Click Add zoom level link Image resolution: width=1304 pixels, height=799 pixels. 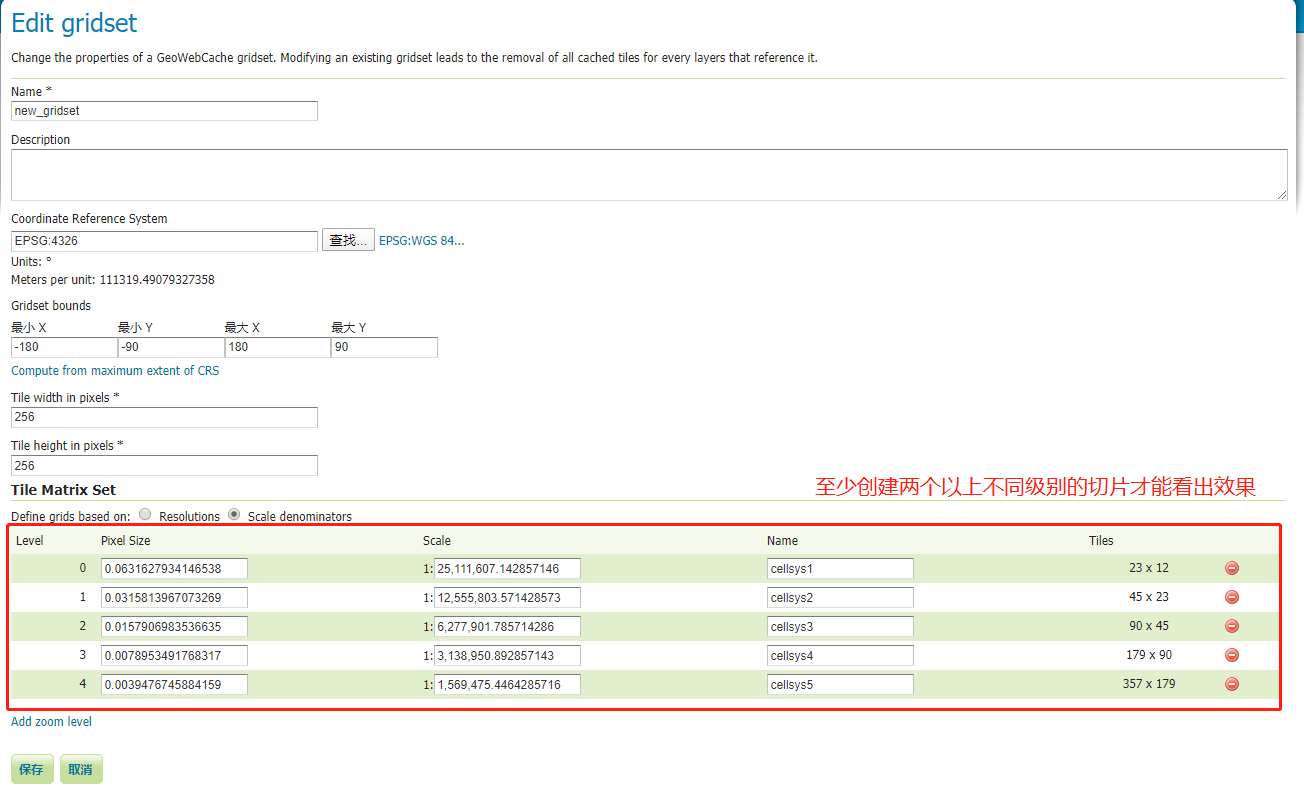click(x=51, y=722)
